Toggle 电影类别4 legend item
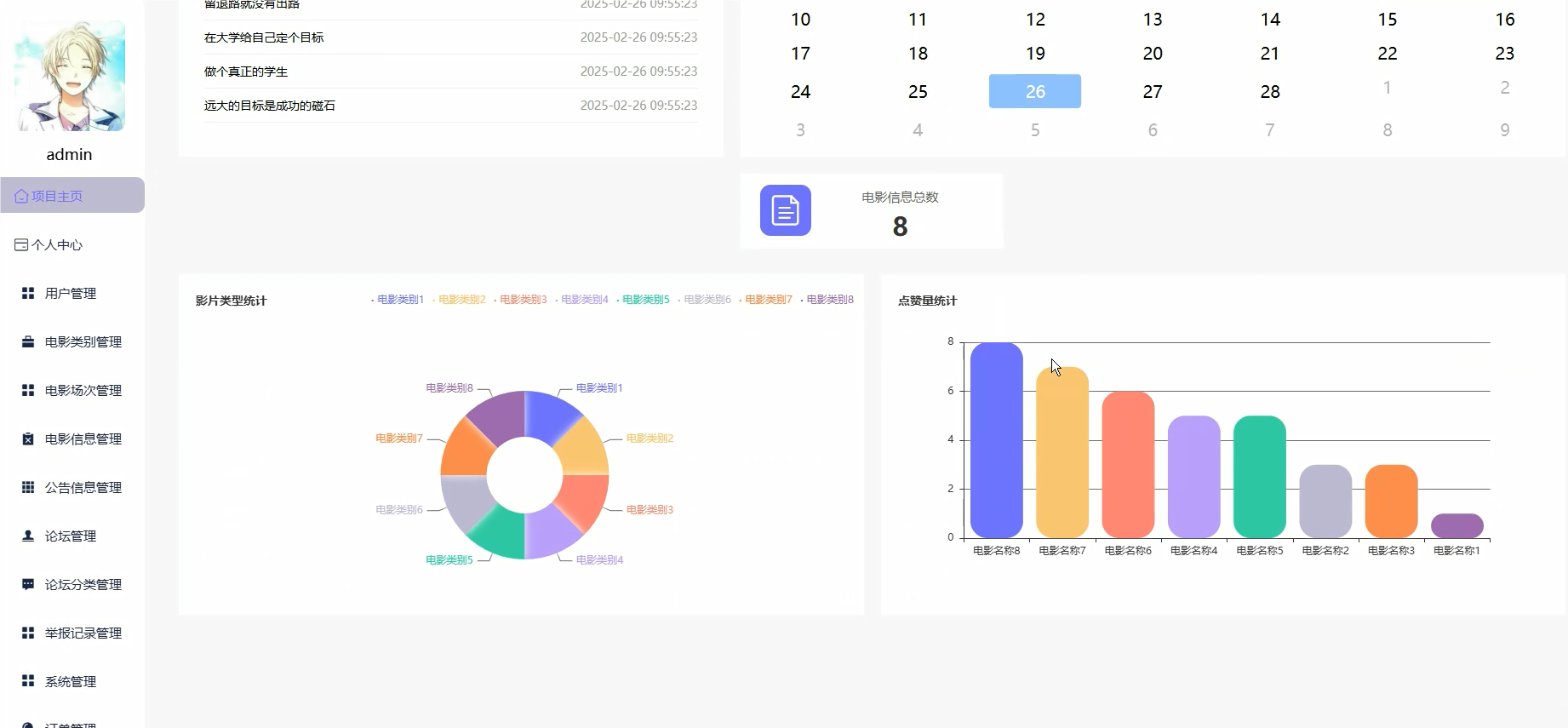Image resolution: width=1568 pixels, height=728 pixels. pos(581,300)
